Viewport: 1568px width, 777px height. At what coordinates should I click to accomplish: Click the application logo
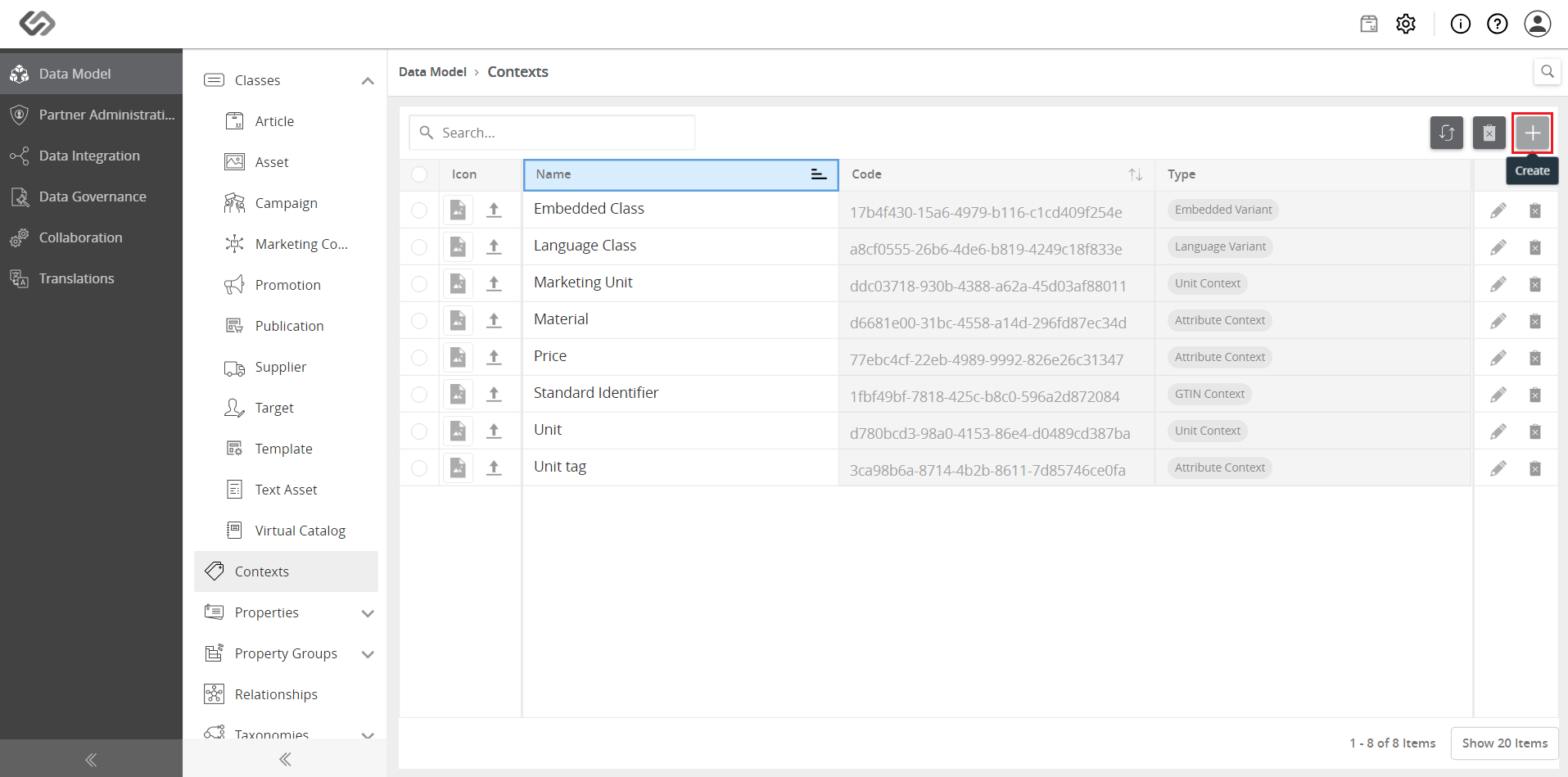tap(38, 23)
